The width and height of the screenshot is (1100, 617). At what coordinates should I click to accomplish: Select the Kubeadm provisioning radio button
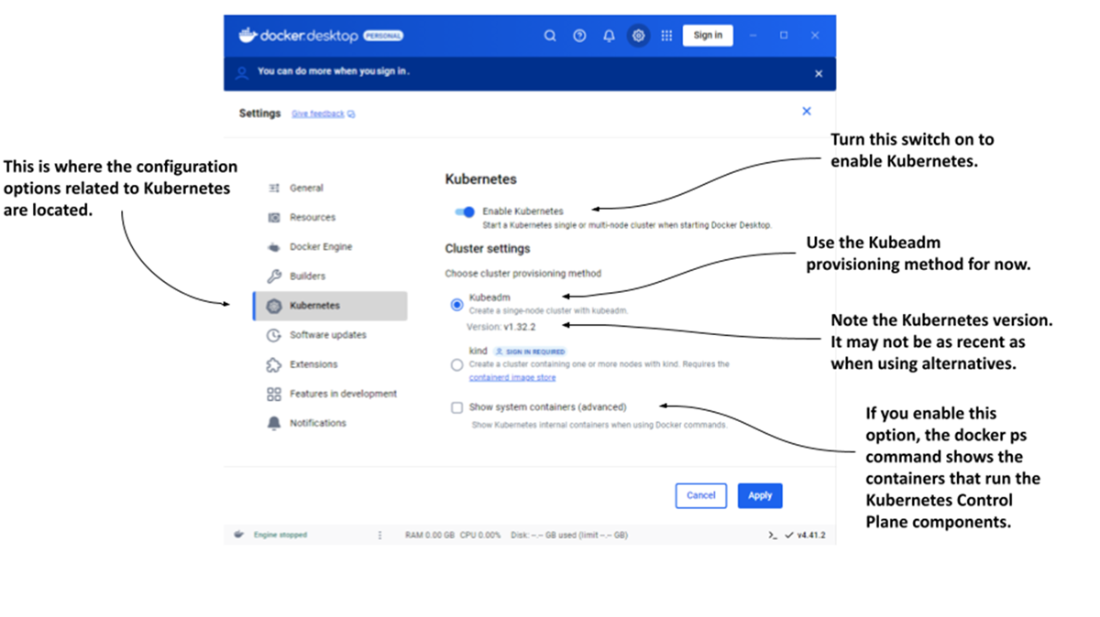[457, 304]
